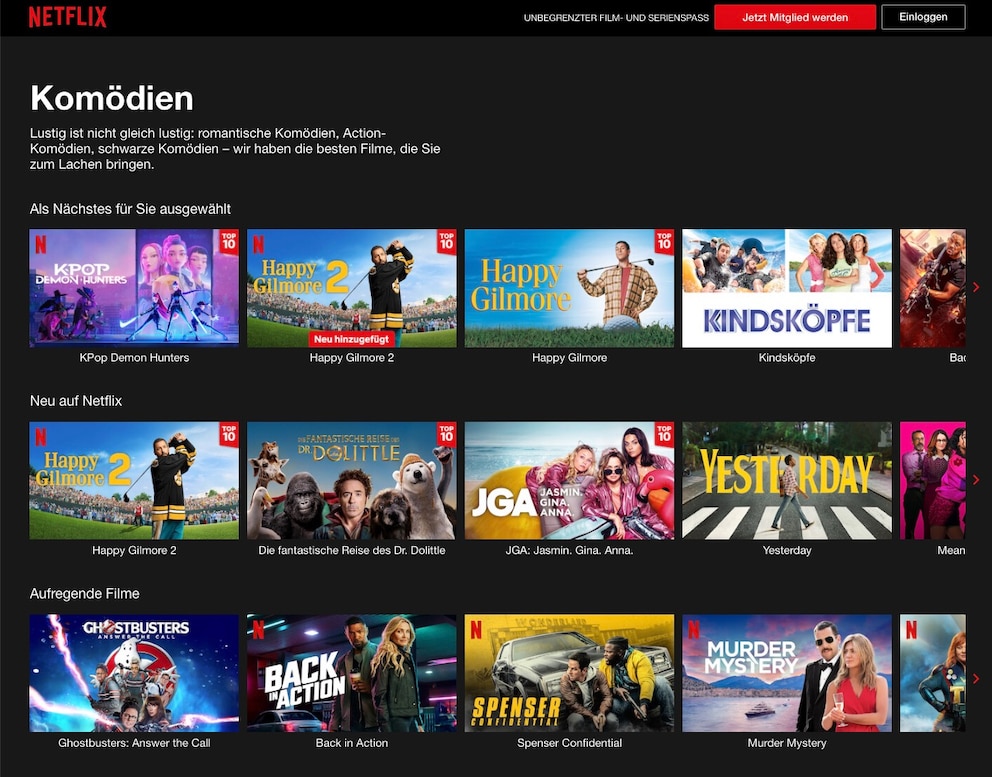The width and height of the screenshot is (992, 777).
Task: Click 'Ghostbusters: Answer the Call' title text
Action: (134, 743)
